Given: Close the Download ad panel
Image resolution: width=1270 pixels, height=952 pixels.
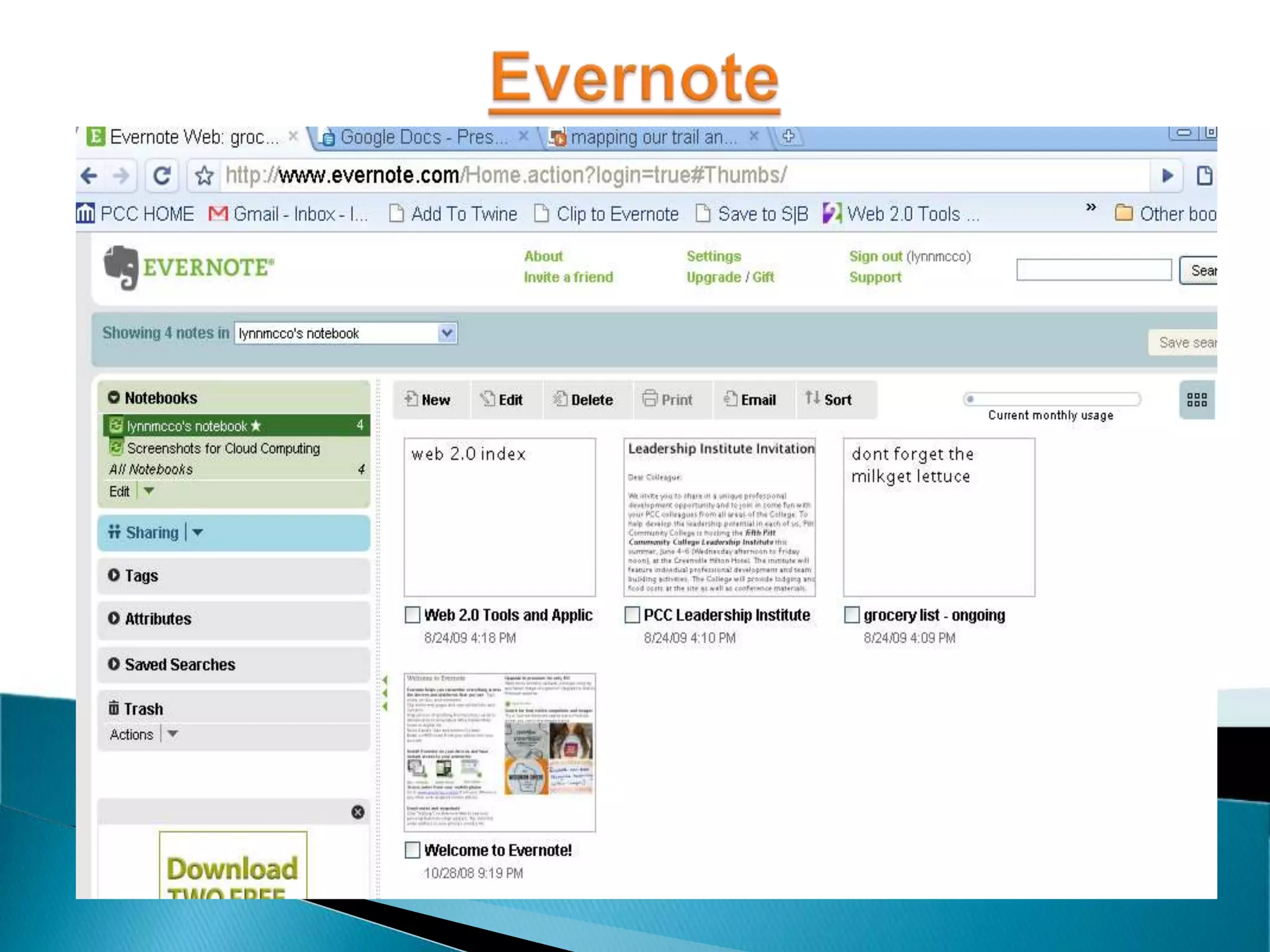Looking at the screenshot, I should (x=358, y=812).
